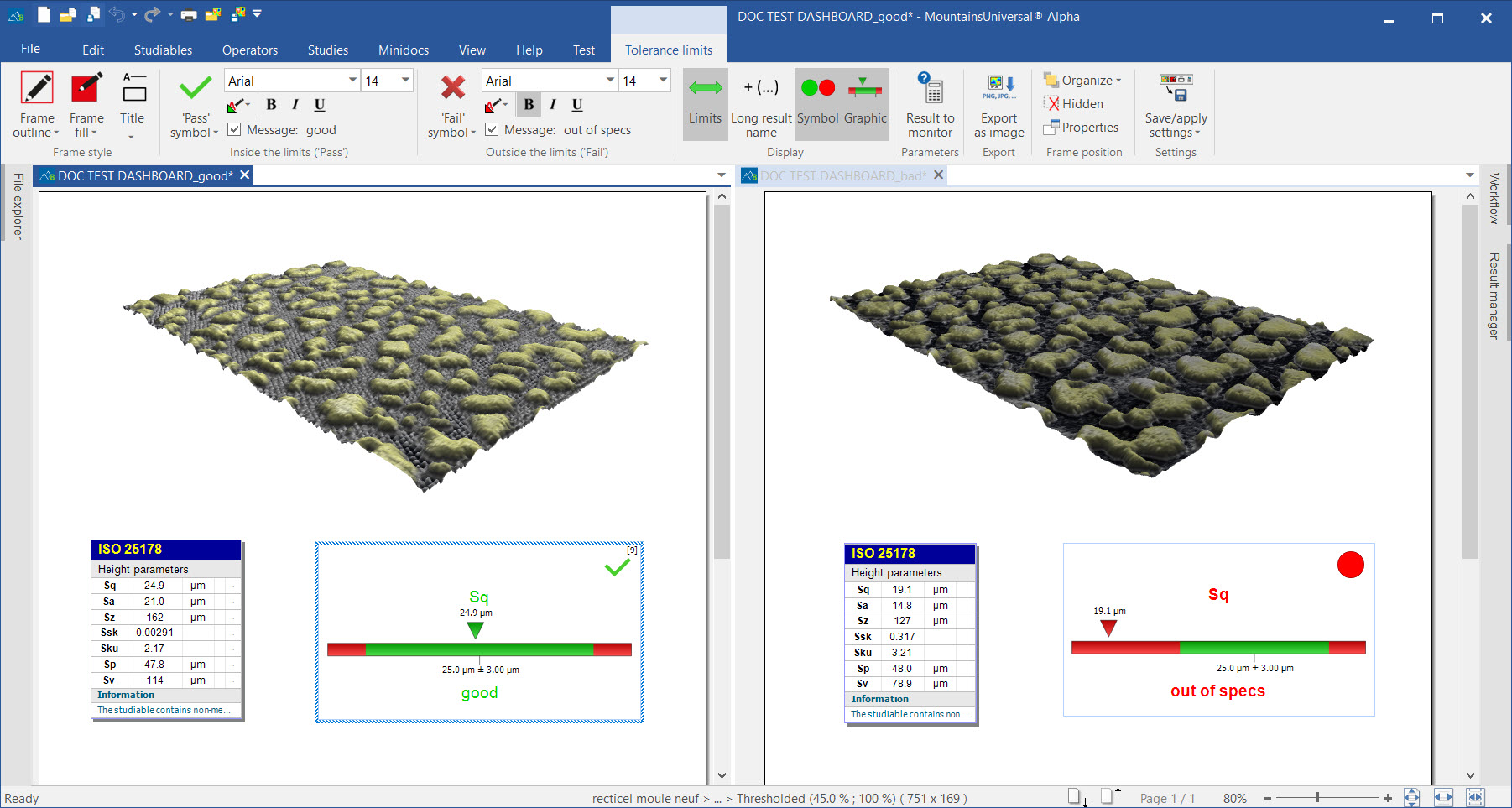
Task: Toggle bold for the Fail message font
Action: (529, 105)
